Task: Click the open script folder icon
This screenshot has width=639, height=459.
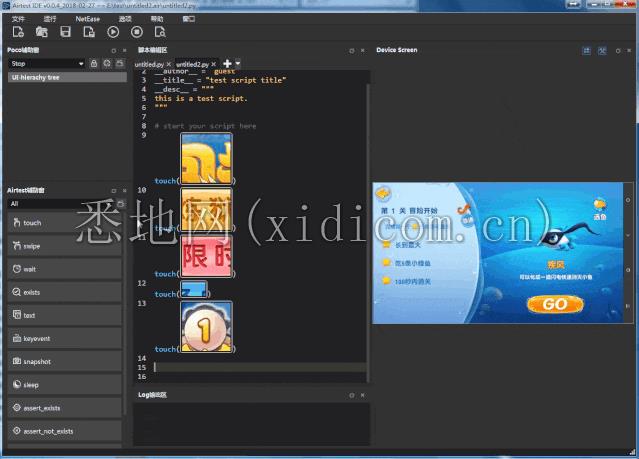Action: [x=42, y=32]
